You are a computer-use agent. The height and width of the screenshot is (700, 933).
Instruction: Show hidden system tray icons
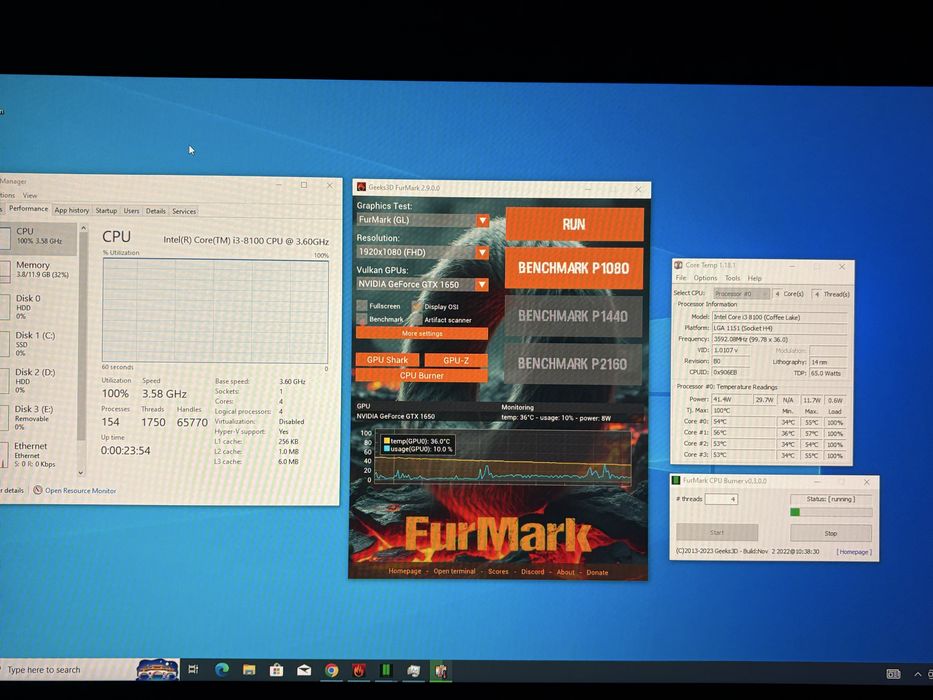(918, 674)
